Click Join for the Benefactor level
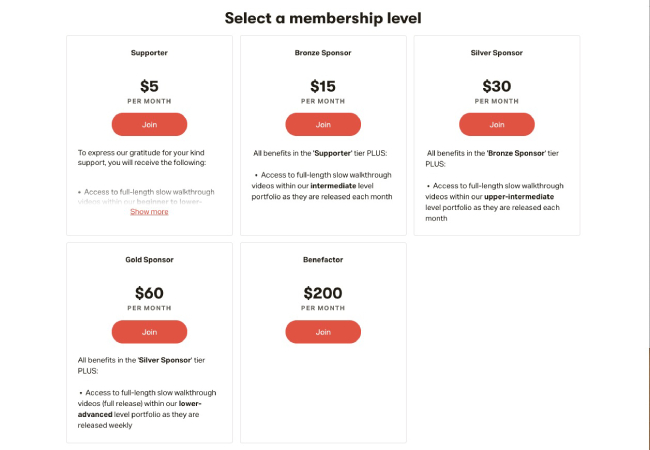 coord(323,332)
